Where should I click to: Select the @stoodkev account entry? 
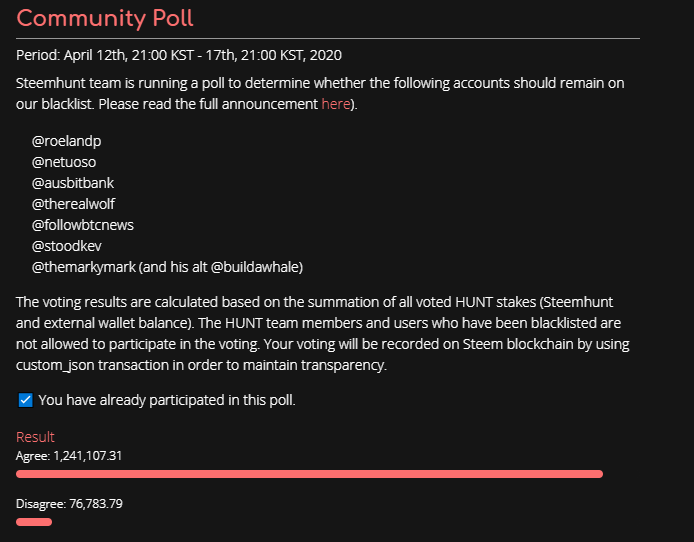pos(67,246)
